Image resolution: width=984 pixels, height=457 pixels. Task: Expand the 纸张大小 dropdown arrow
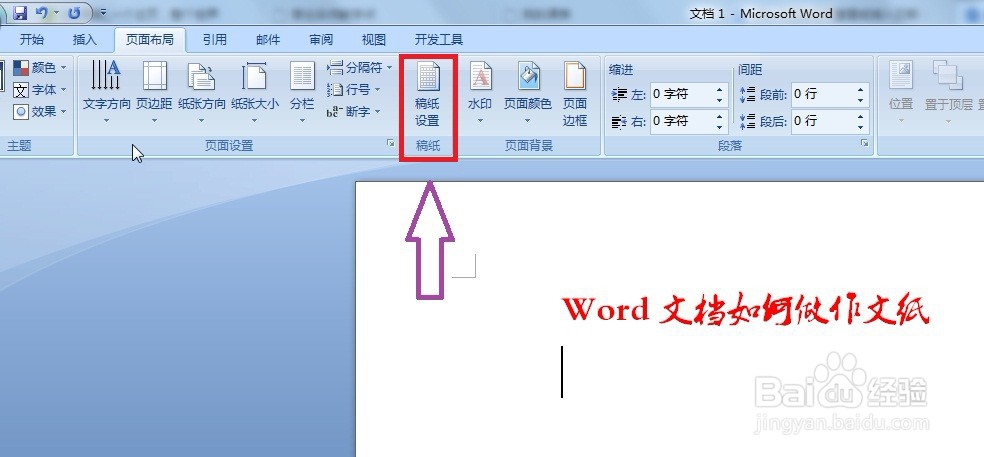click(254, 120)
